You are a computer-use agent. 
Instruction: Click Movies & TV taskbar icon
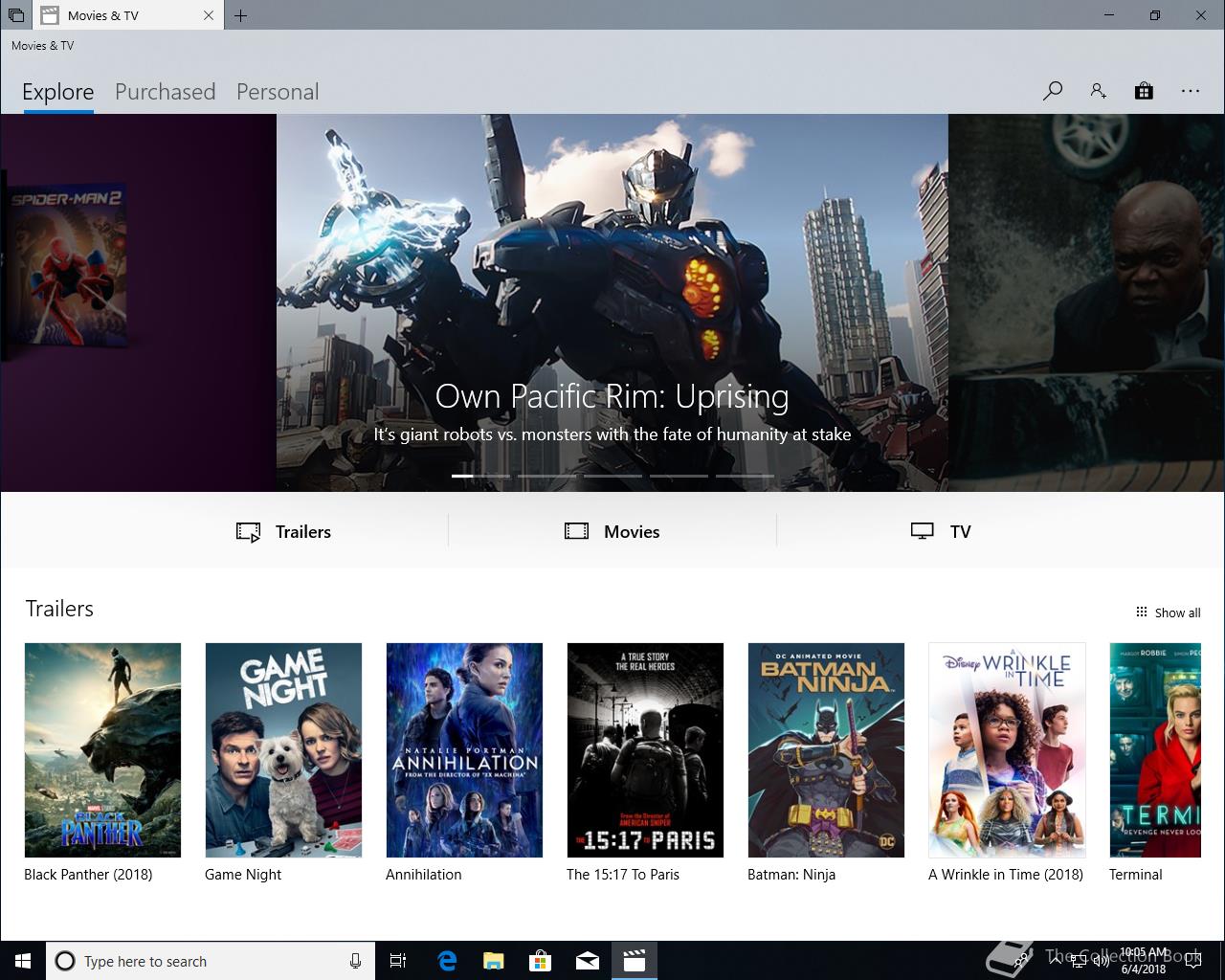tap(634, 961)
